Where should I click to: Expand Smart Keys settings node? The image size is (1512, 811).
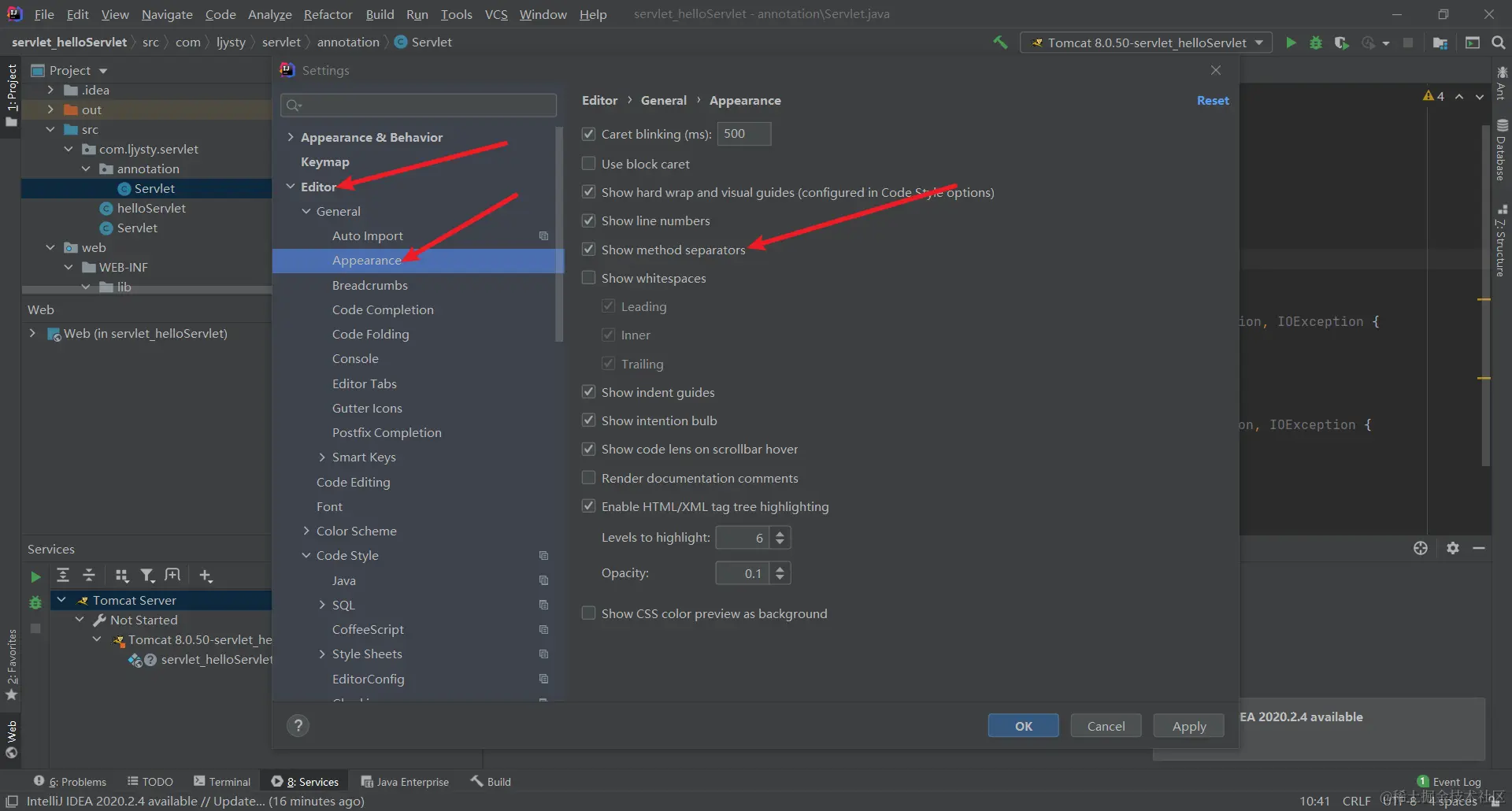click(x=322, y=457)
